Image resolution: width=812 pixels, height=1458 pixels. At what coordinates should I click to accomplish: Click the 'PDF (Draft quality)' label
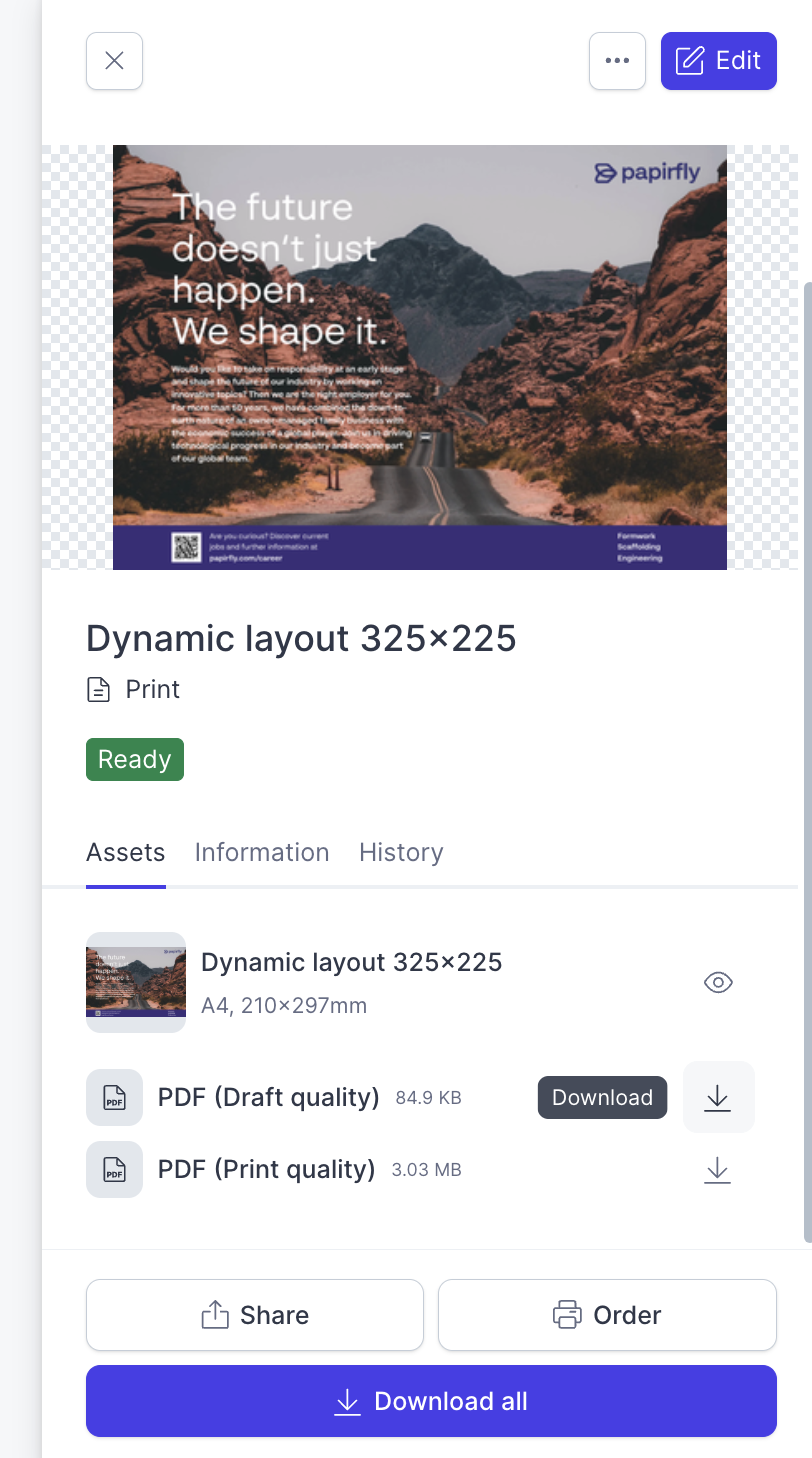[x=269, y=1097]
